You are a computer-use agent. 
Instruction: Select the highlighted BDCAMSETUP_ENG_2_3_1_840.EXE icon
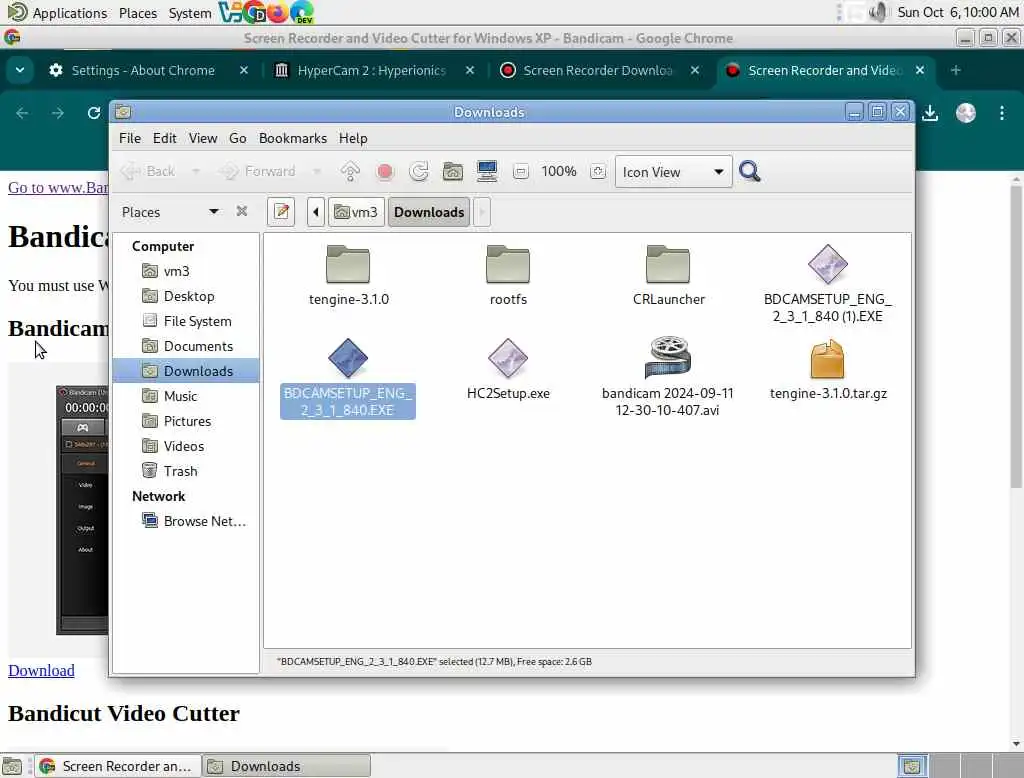tap(348, 358)
